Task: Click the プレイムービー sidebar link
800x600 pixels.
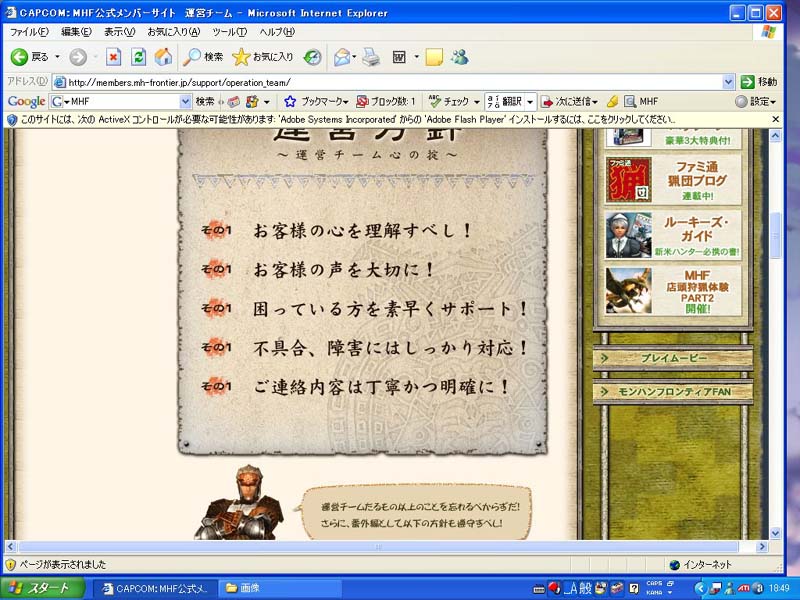Action: pos(673,358)
